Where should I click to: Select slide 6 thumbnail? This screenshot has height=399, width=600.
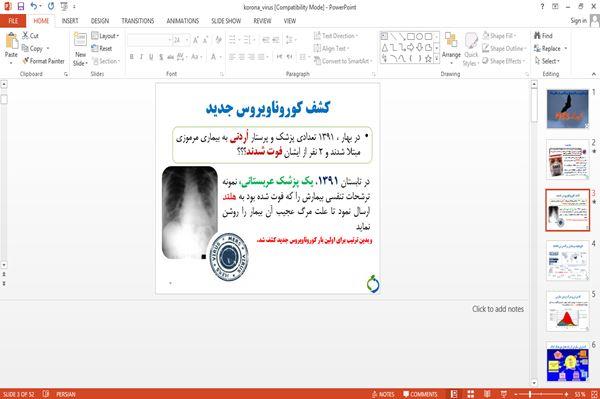click(x=567, y=362)
